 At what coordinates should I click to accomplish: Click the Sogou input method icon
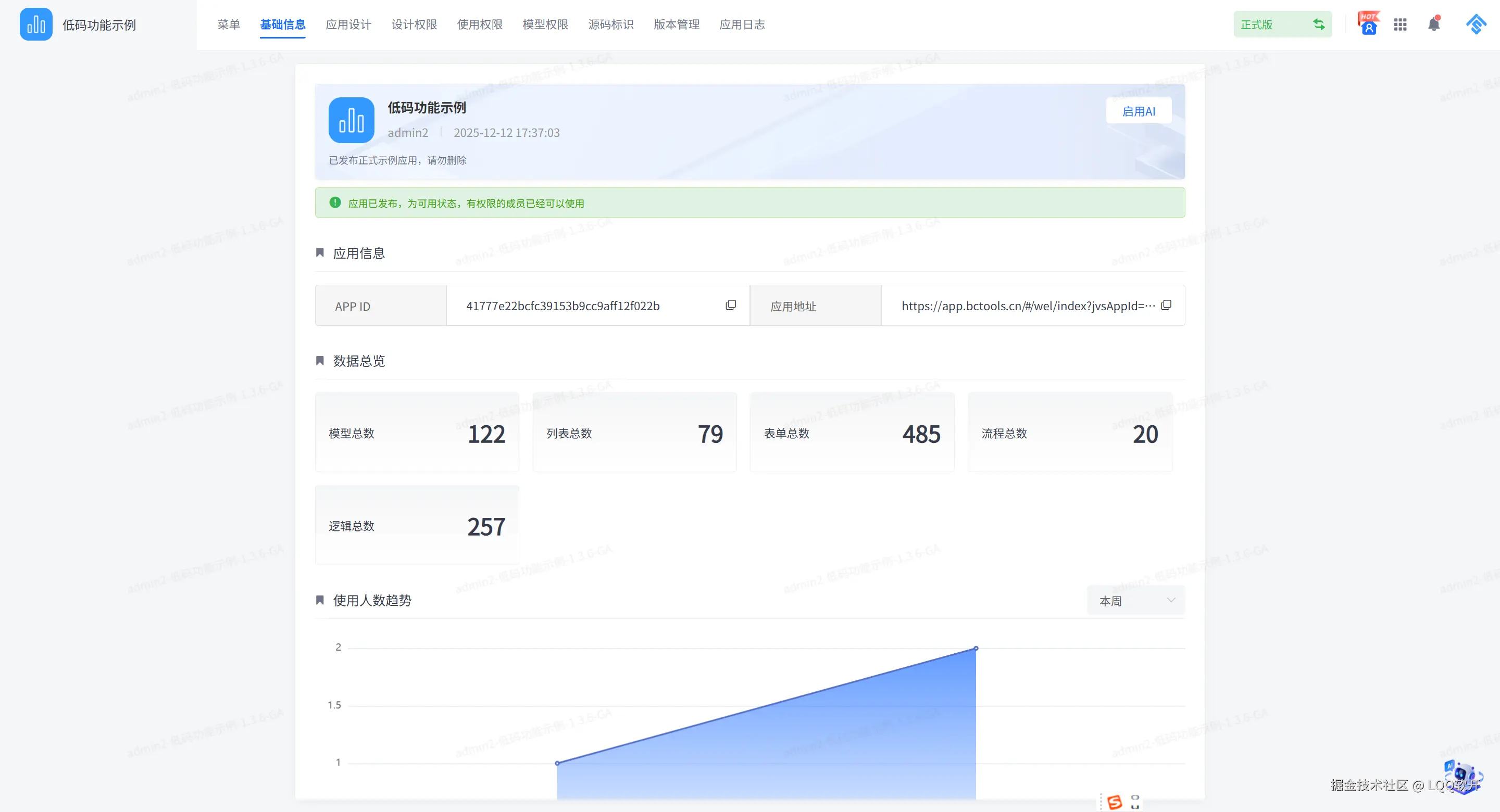coord(1115,802)
